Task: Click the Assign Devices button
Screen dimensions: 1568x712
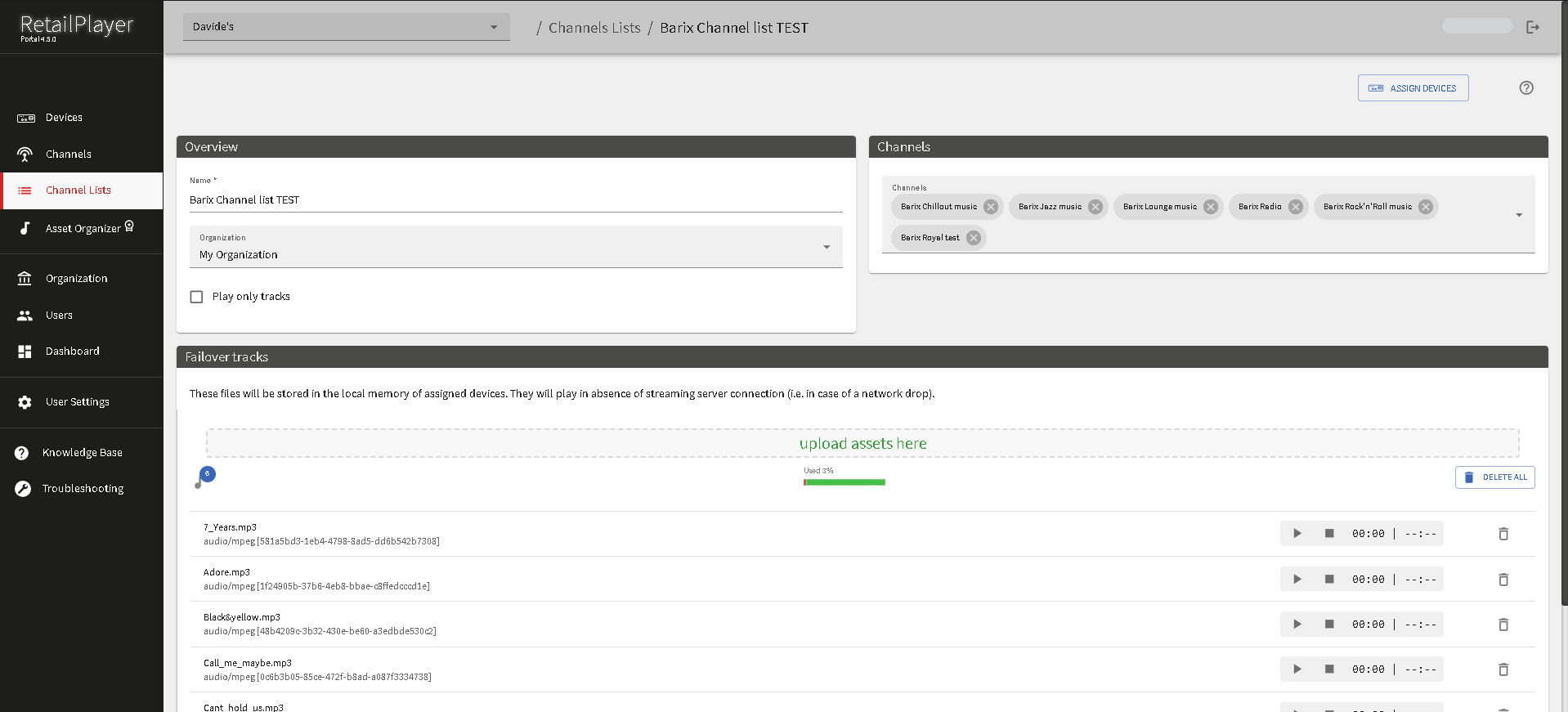Action: [x=1413, y=88]
